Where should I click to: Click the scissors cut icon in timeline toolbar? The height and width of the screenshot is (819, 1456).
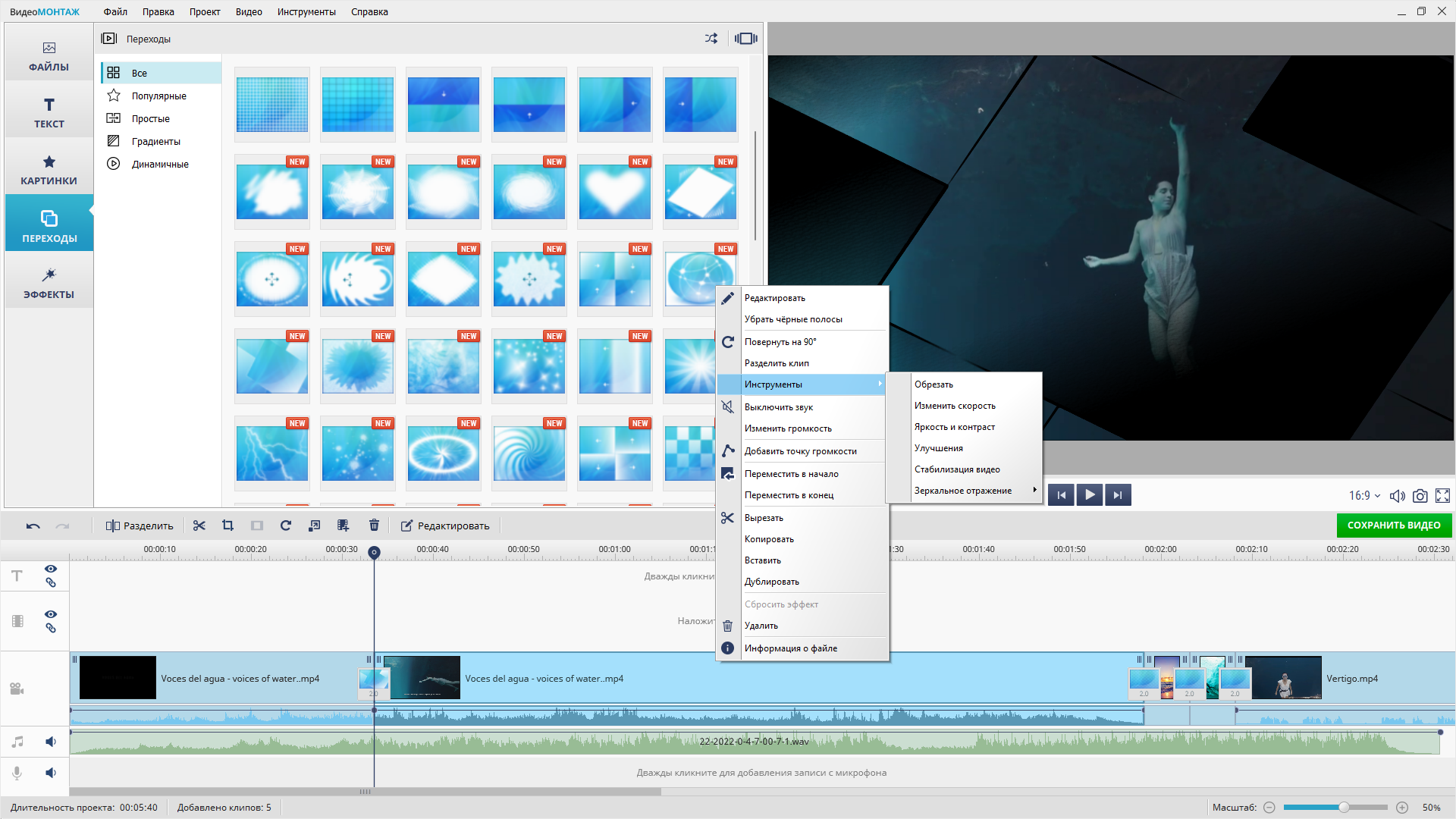(199, 526)
